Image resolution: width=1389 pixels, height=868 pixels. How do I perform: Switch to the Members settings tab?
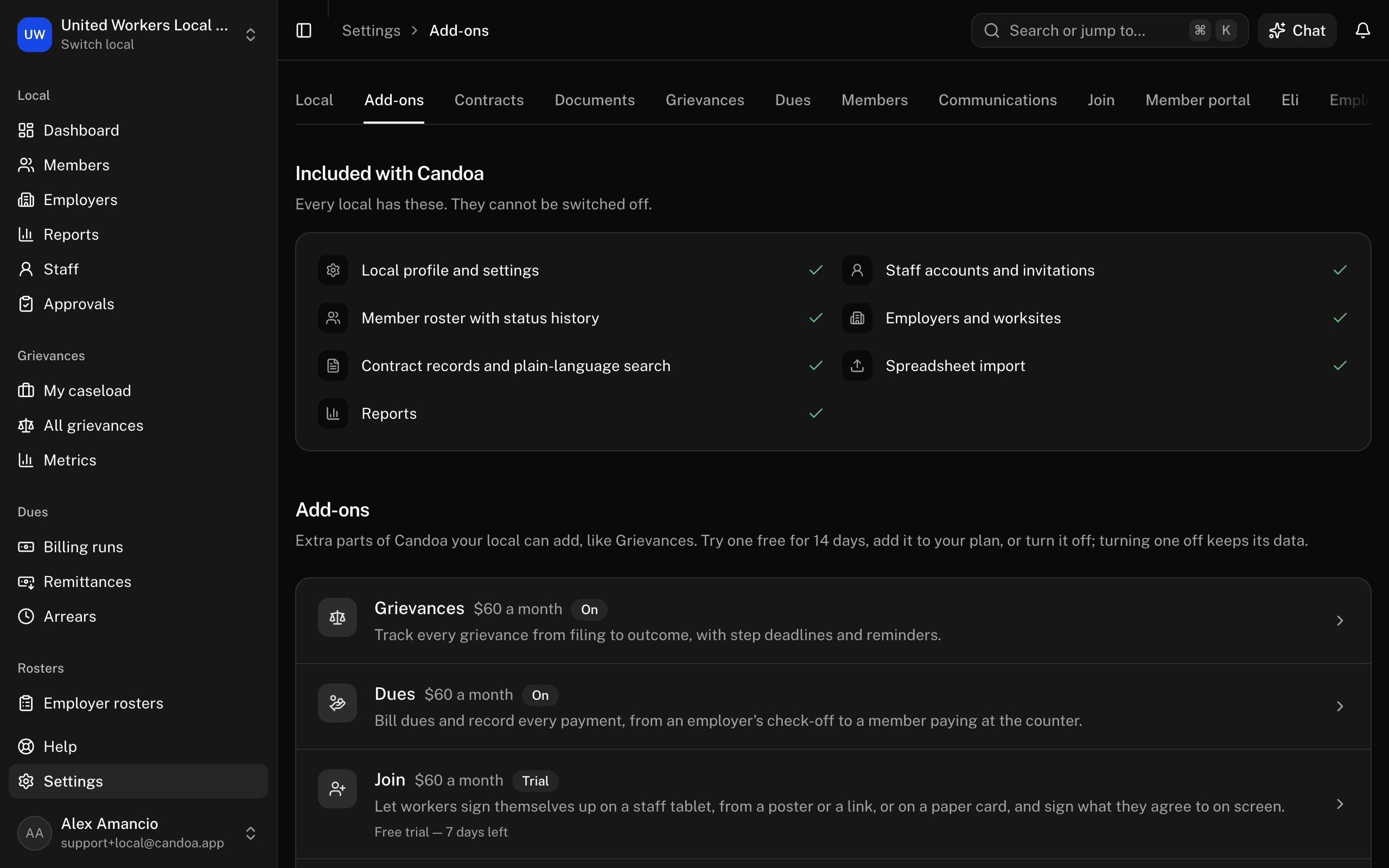tap(875, 100)
